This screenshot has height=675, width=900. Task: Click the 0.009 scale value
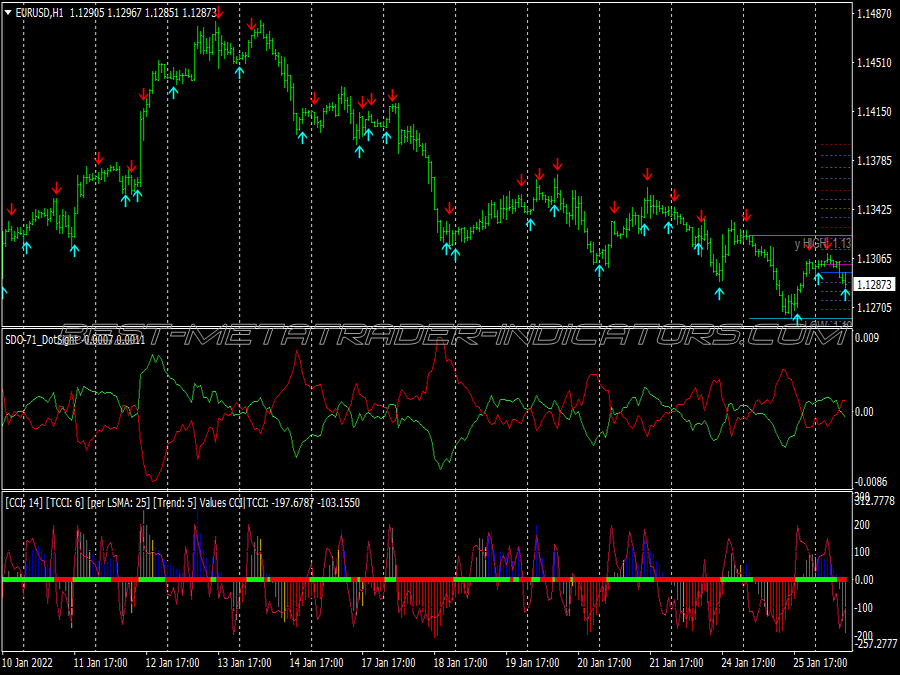867,338
